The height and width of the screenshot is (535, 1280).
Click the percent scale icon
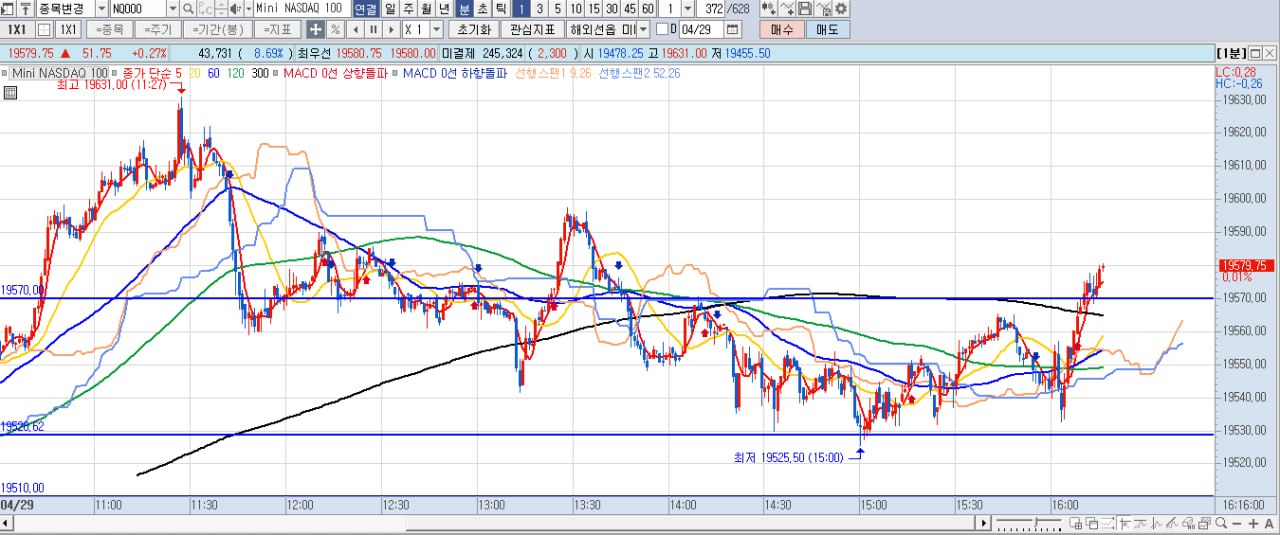coord(336,29)
